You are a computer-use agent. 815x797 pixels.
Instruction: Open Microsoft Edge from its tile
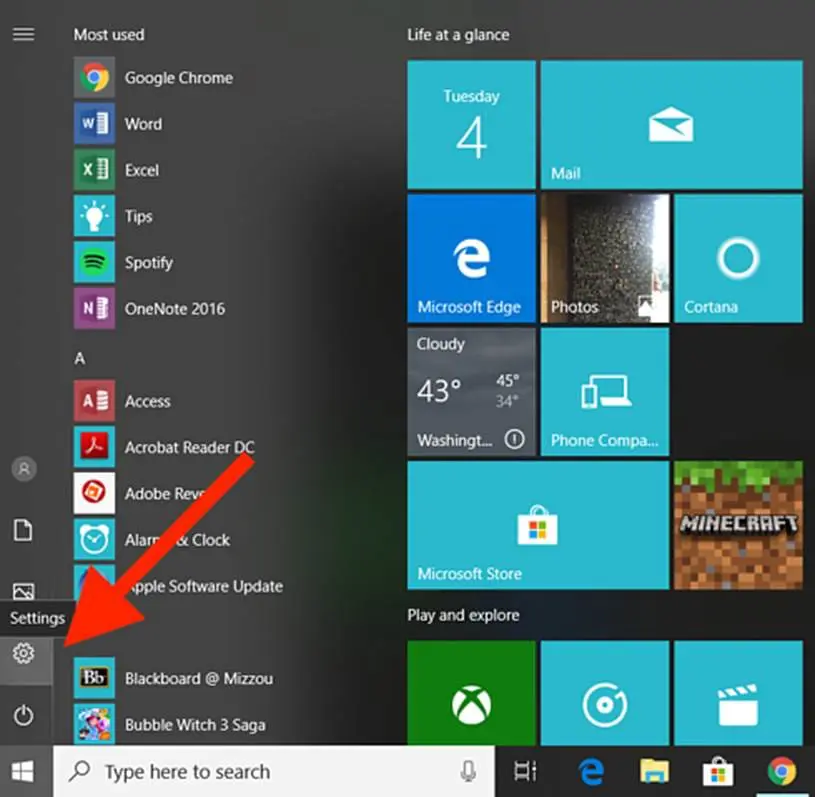471,258
